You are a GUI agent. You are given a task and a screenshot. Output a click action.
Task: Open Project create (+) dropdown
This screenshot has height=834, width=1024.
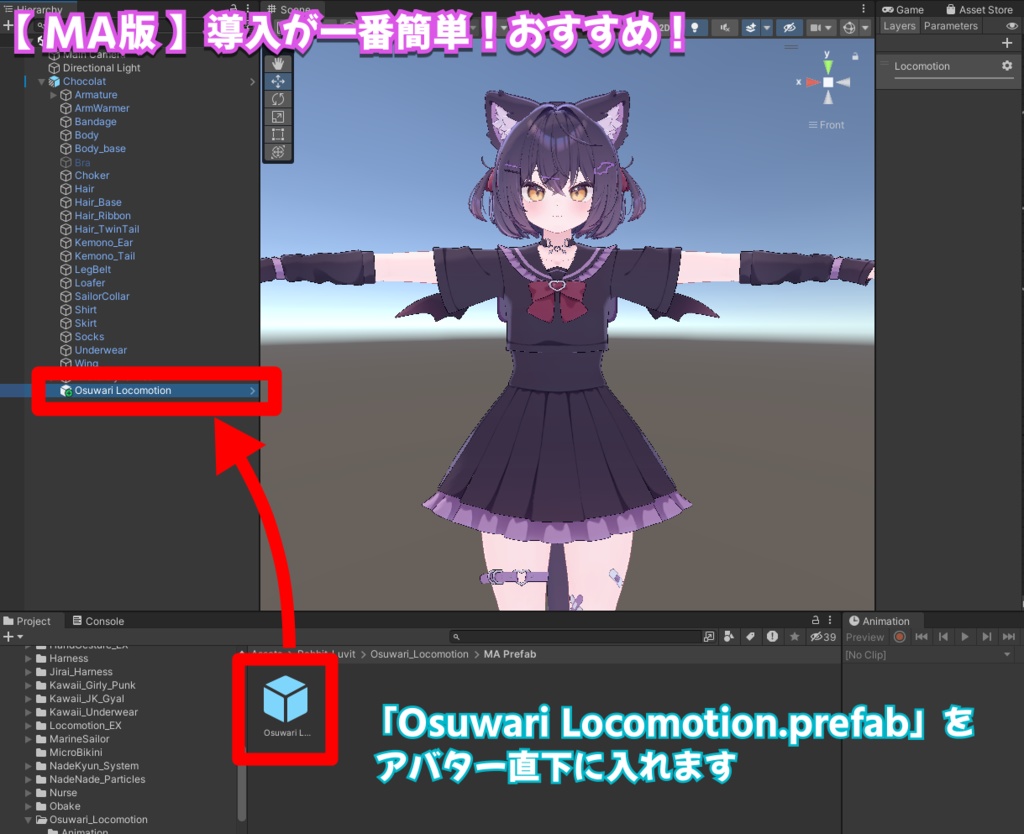coord(13,637)
